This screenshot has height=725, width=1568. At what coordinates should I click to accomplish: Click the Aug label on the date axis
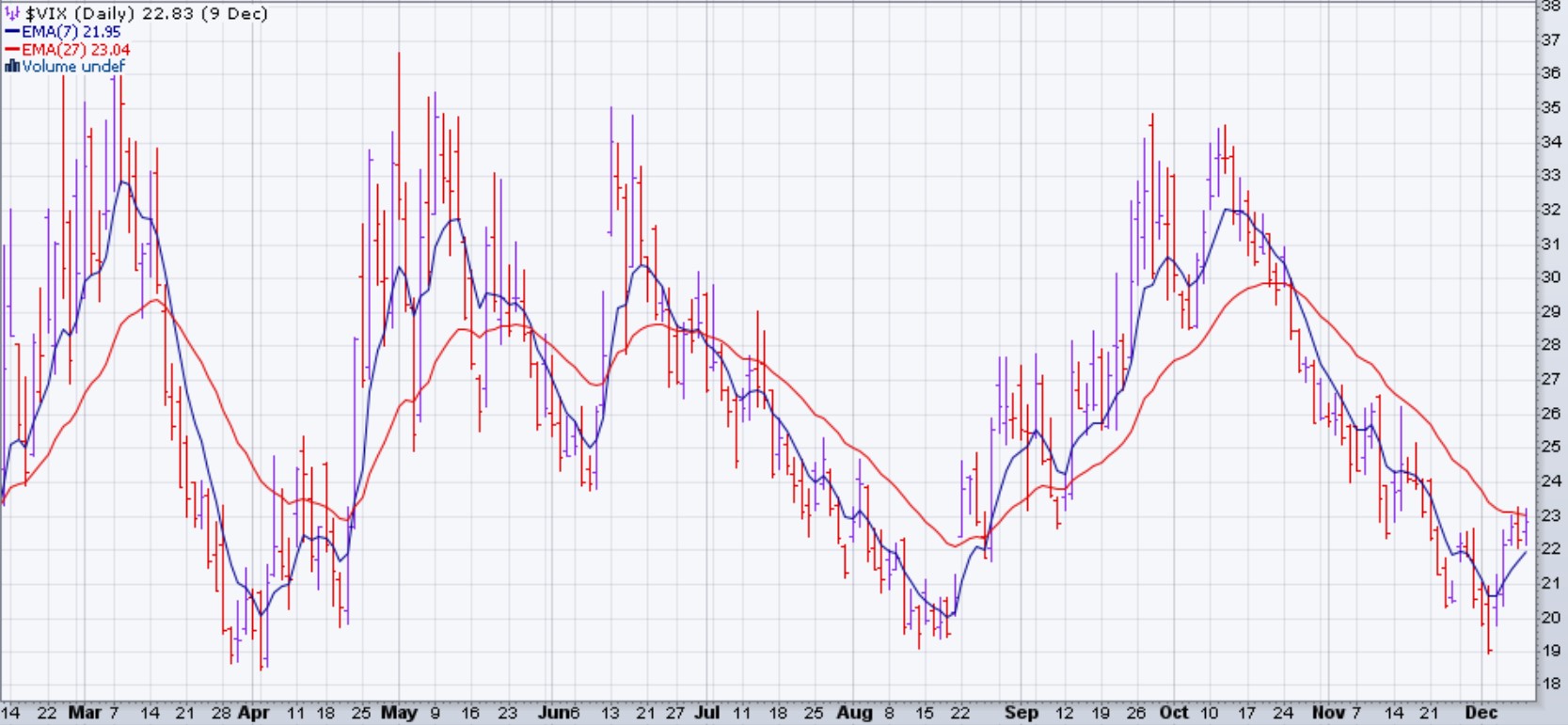(854, 713)
